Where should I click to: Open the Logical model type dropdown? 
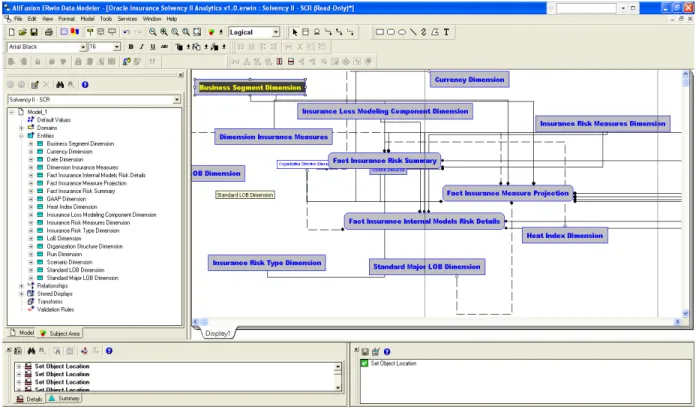pos(276,32)
